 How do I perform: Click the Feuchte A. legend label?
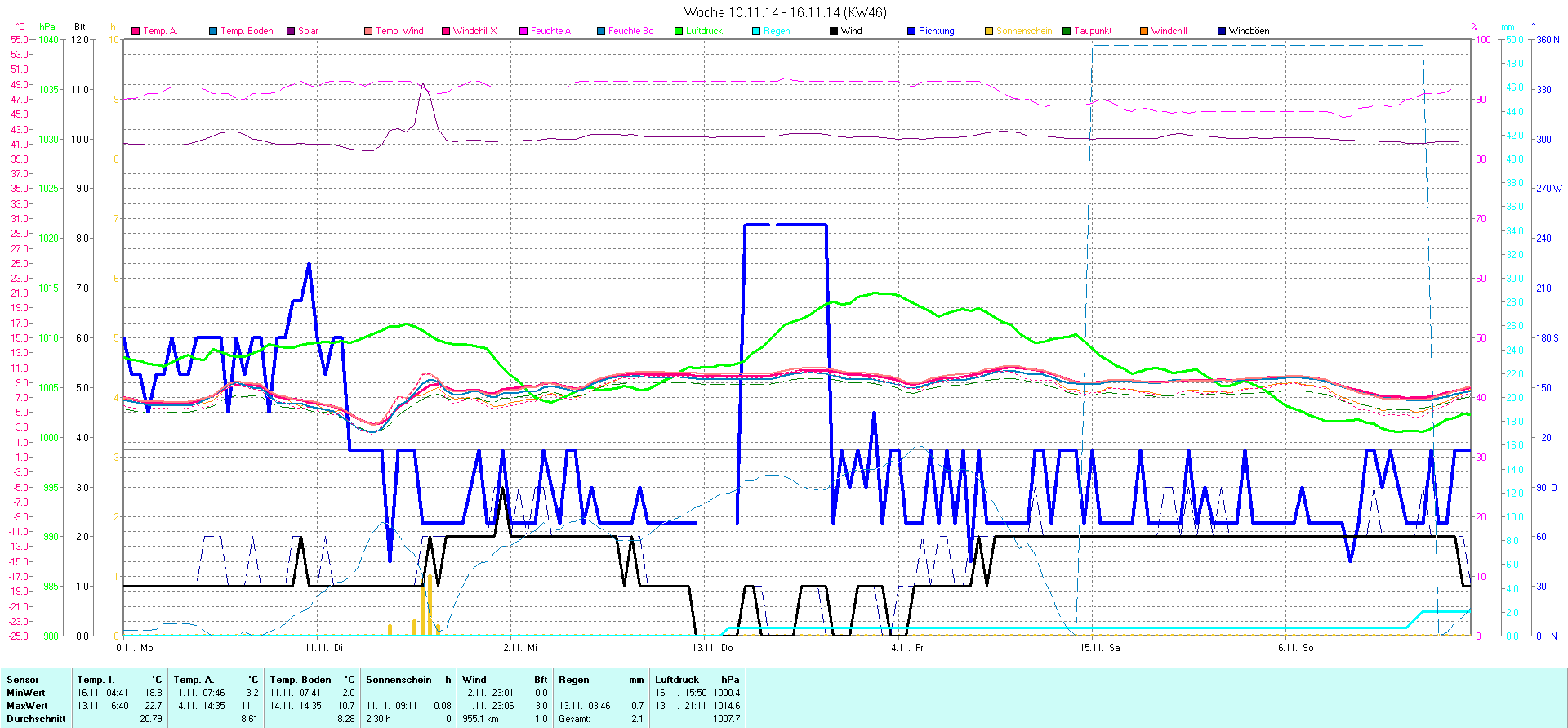pos(551,31)
